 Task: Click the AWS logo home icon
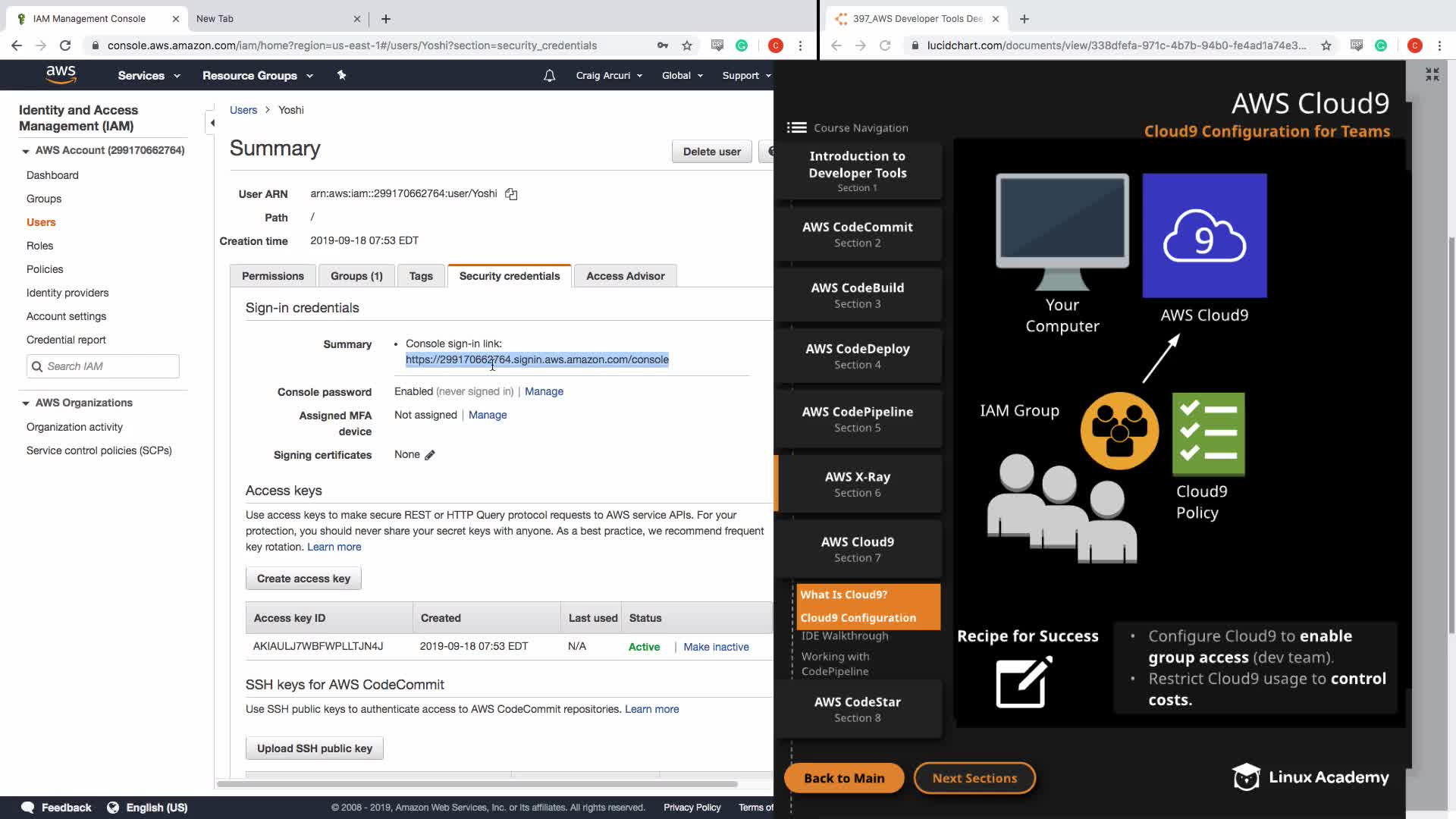click(61, 74)
